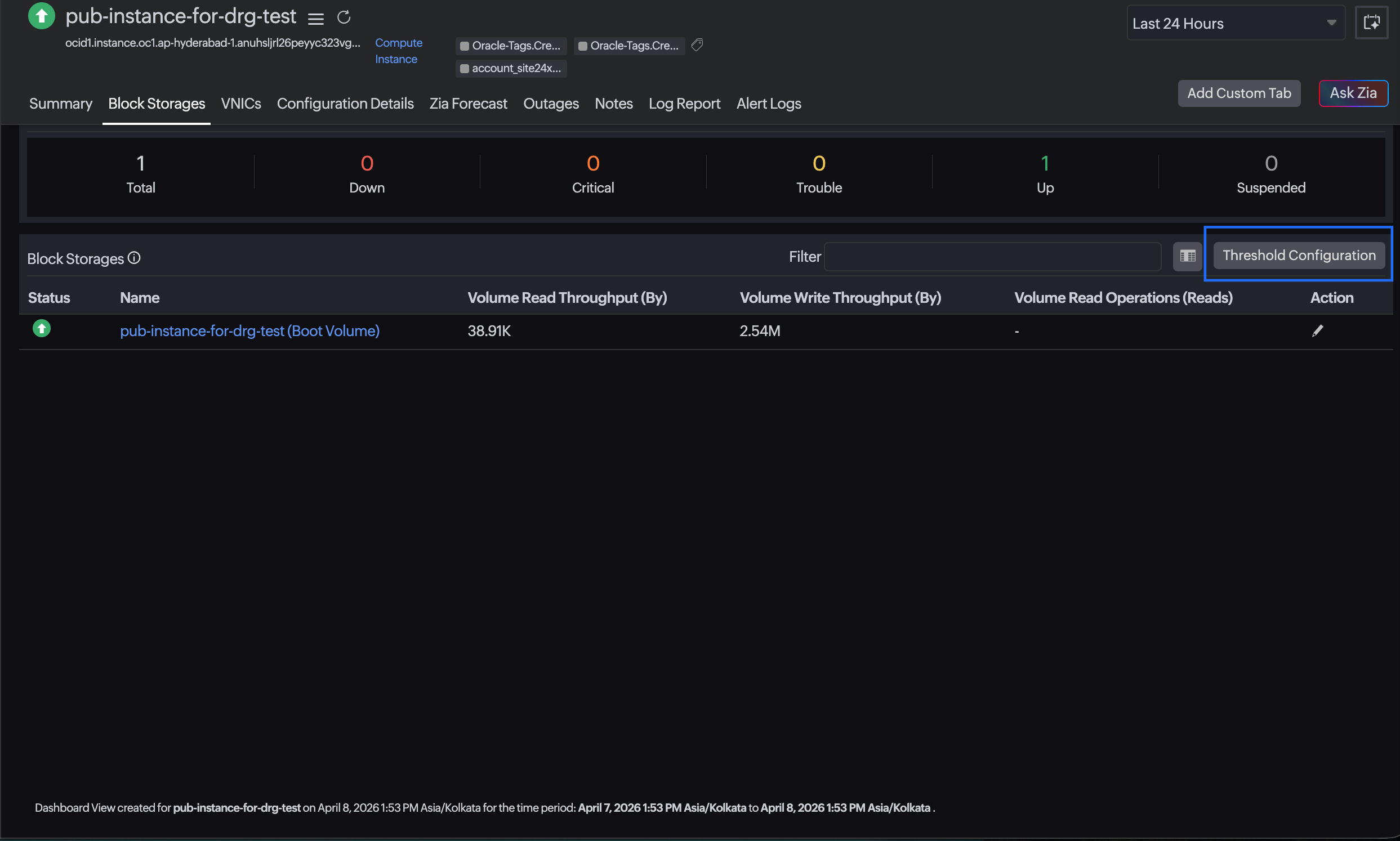Click the green up status icon in table row
The height and width of the screenshot is (841, 1400).
click(x=41, y=329)
